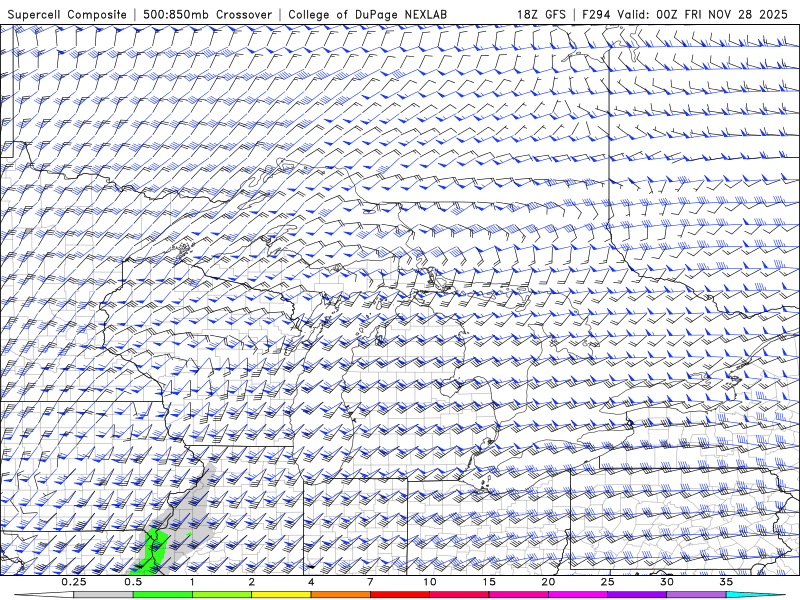Select the yellow color bar segment

click(x=281, y=595)
